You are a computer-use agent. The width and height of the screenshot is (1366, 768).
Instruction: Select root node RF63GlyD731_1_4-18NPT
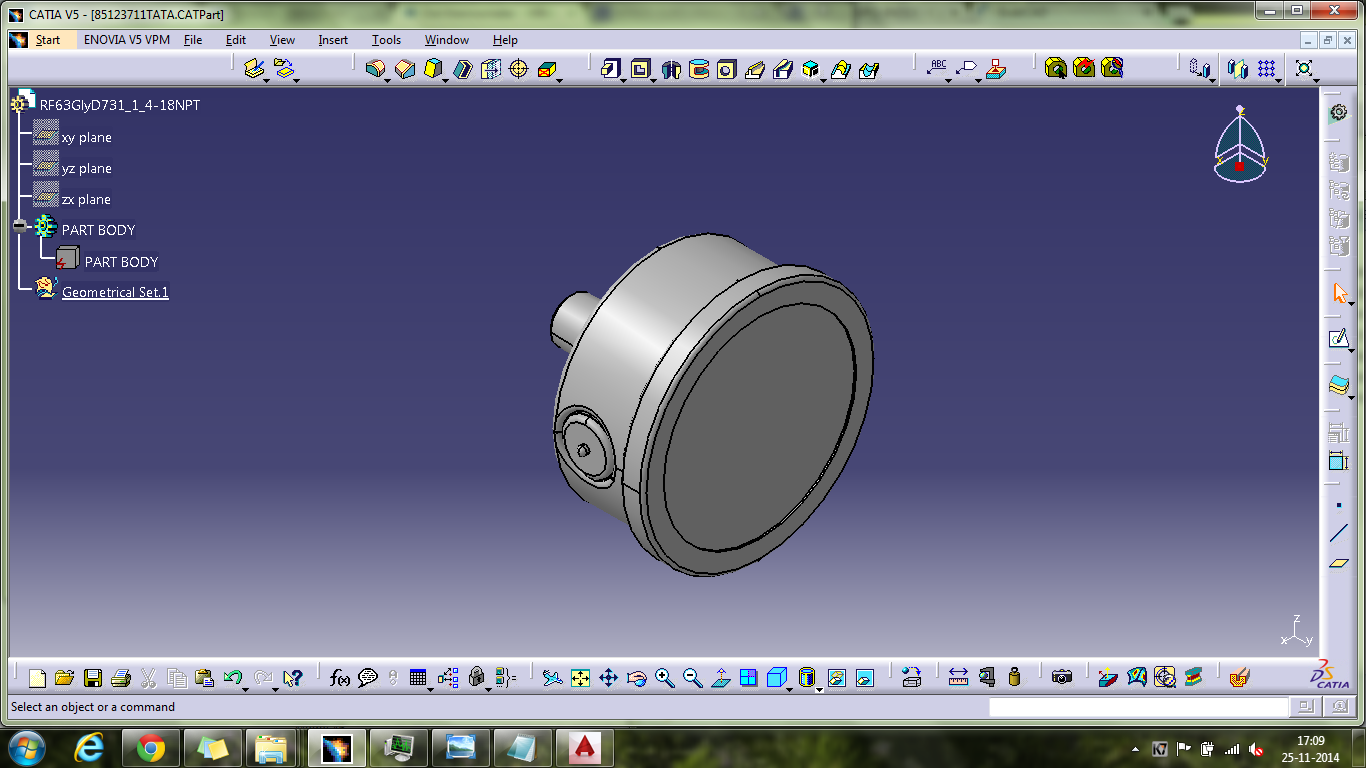pyautogui.click(x=120, y=104)
